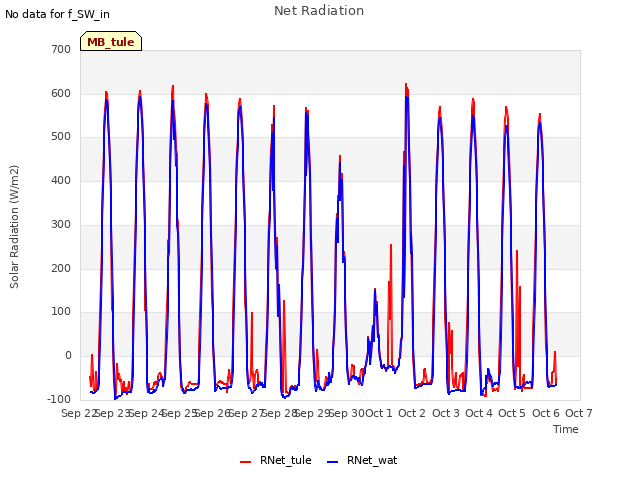Click the Oct 5 x-axis label
The image size is (640, 480).
point(512,413)
